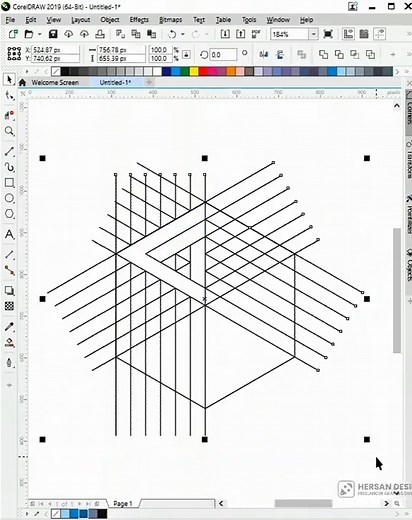Open the Undo history dropdown arrow
The height and width of the screenshot is (520, 412).
tap(183, 34)
